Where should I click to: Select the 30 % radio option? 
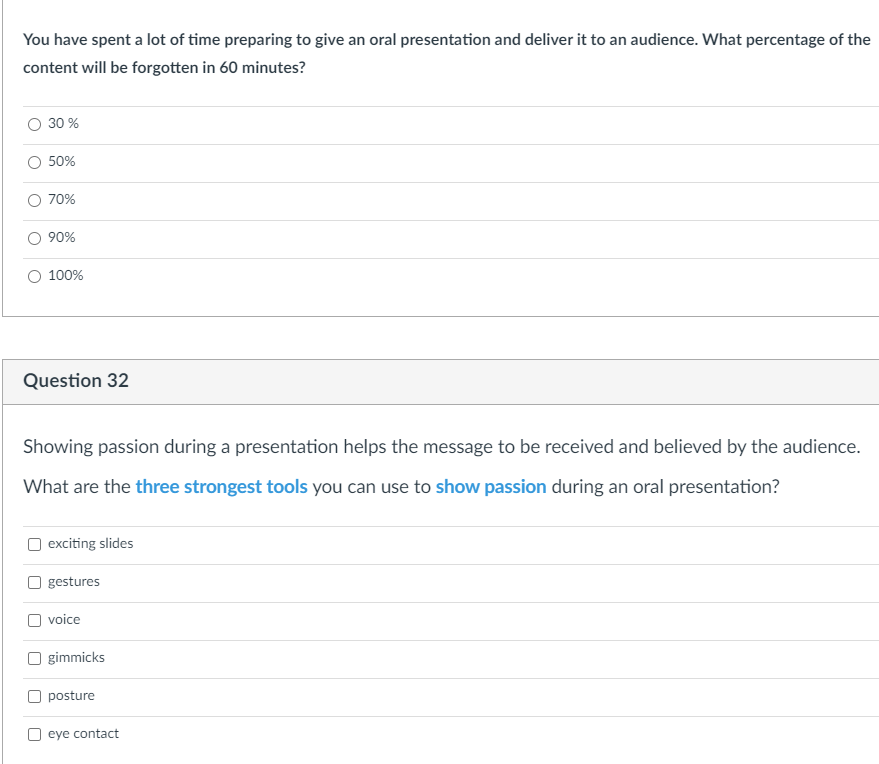[x=35, y=124]
